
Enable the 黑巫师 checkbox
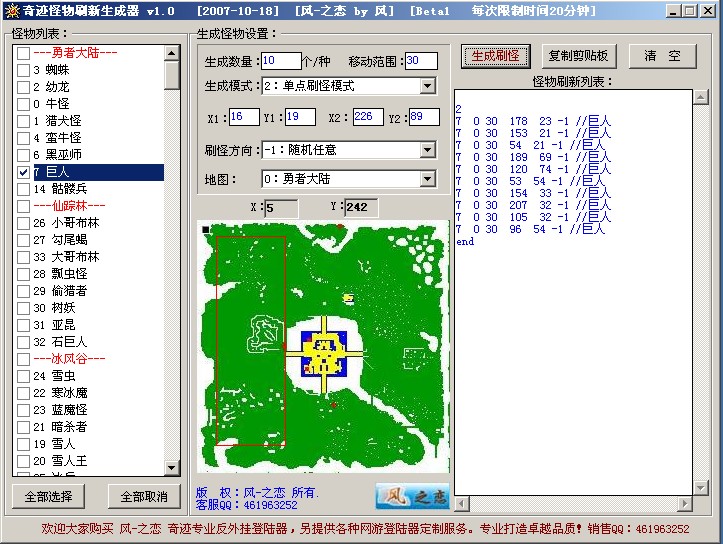(x=23, y=155)
